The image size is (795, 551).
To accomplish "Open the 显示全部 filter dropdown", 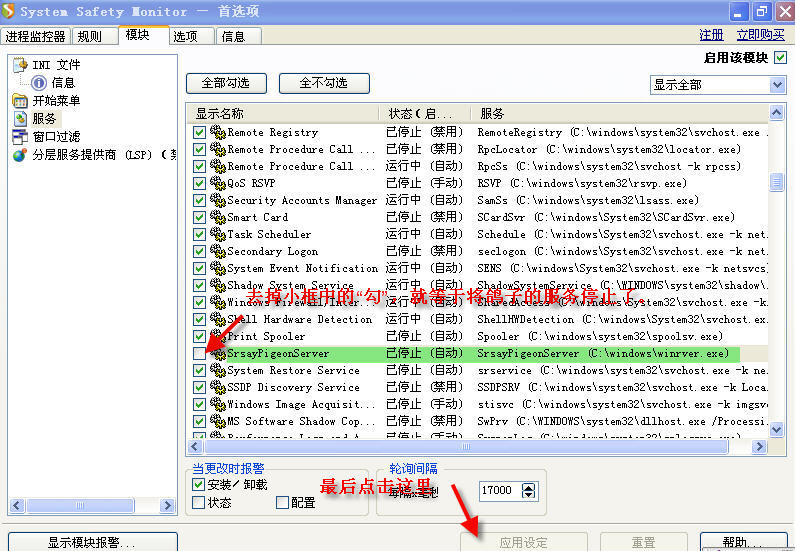I will click(x=777, y=85).
